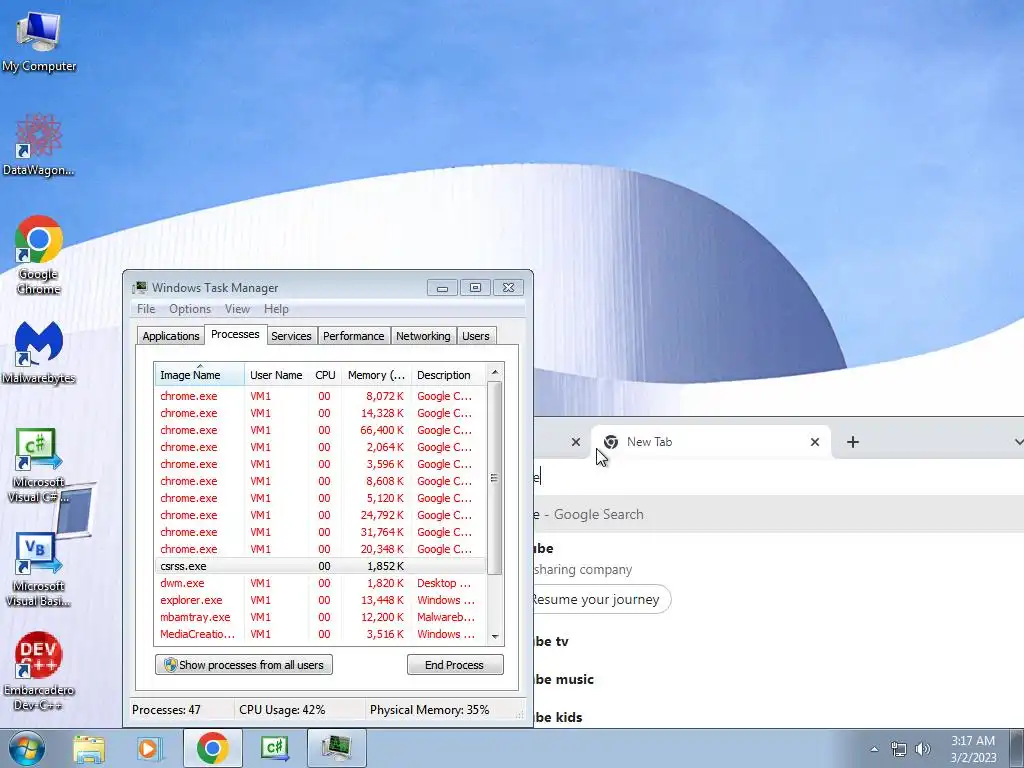Click the End Process button
The width and height of the screenshot is (1024, 768).
(x=455, y=665)
